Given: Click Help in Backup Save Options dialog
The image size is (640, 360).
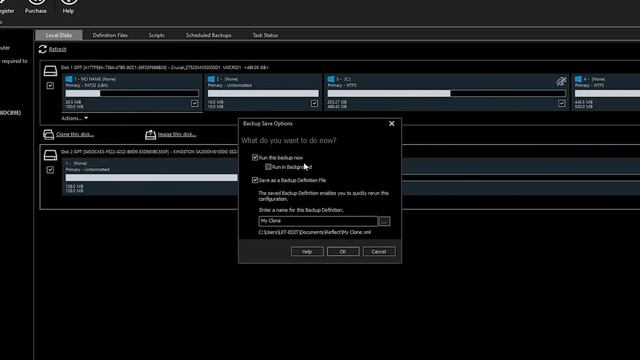Looking at the screenshot, I should coord(307,251).
